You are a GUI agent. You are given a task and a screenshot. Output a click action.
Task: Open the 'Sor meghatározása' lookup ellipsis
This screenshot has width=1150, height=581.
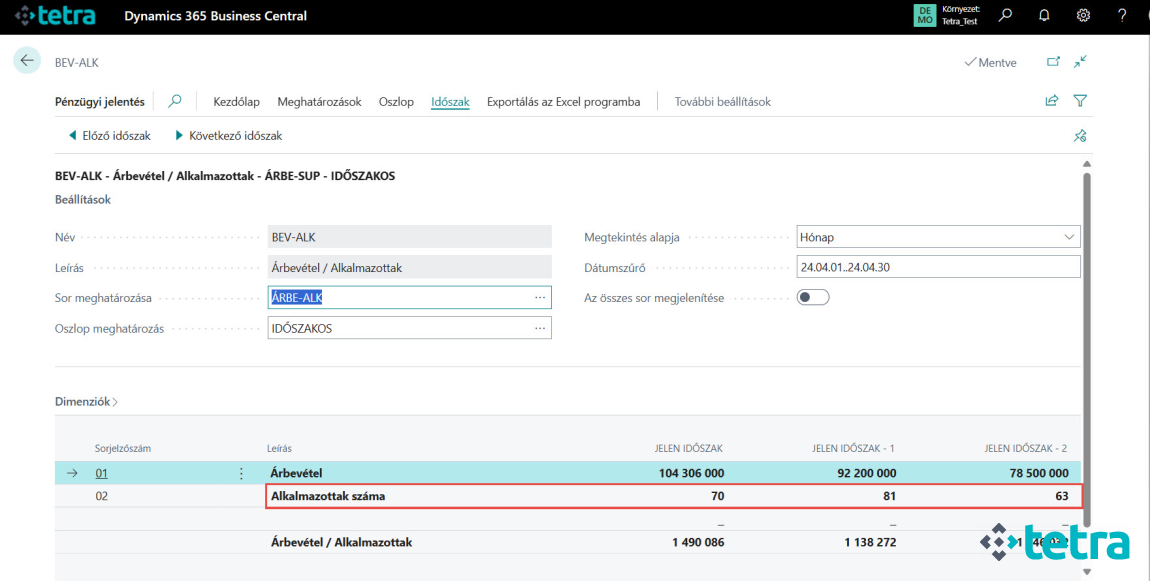(539, 297)
